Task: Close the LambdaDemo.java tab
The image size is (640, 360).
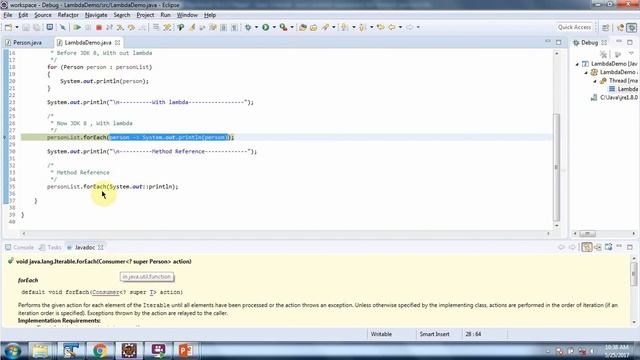Action: pyautogui.click(x=118, y=42)
